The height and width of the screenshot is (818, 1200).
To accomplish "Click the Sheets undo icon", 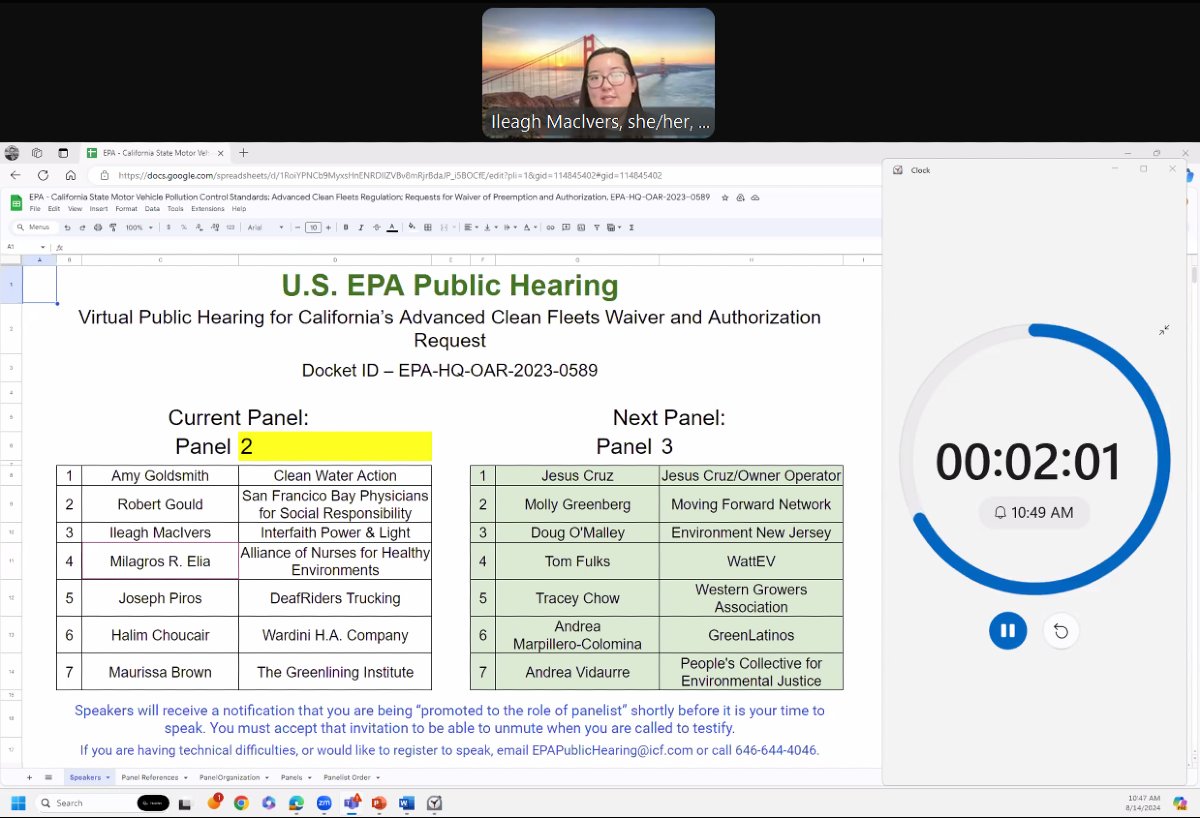I will [67, 228].
